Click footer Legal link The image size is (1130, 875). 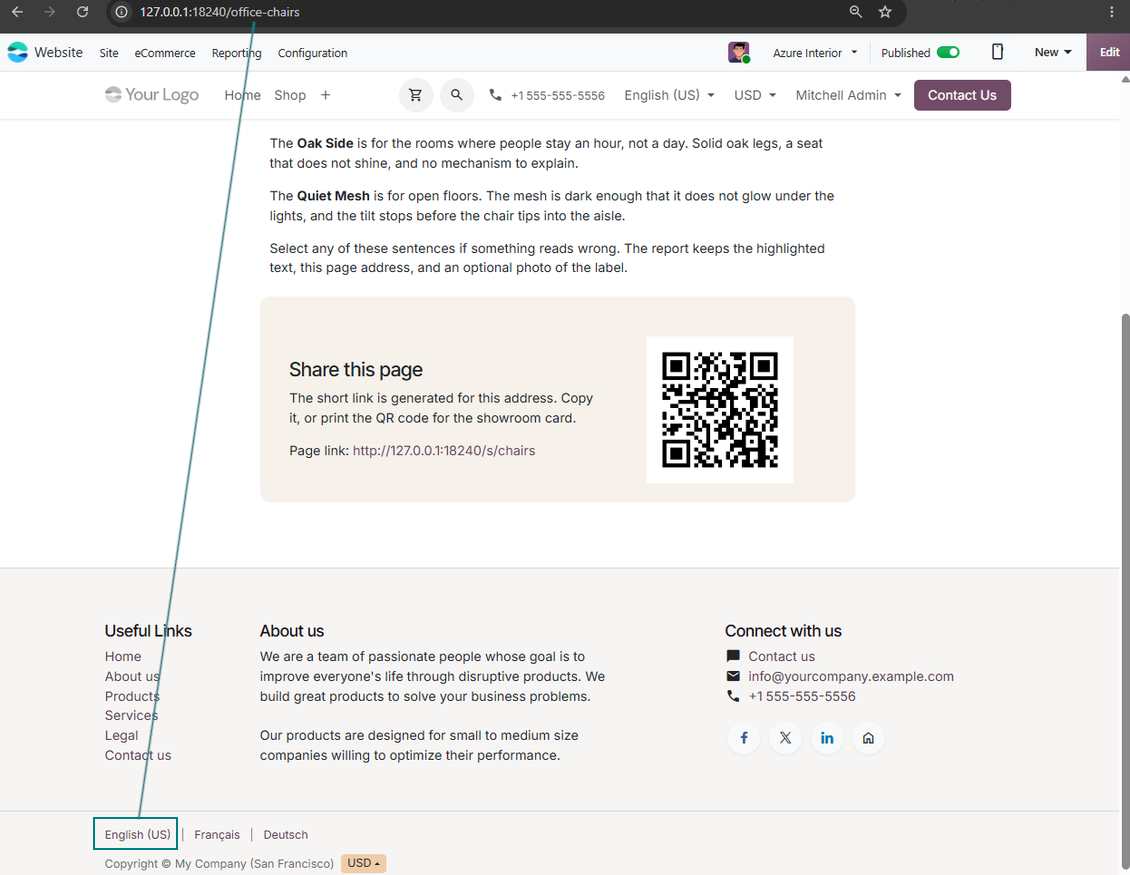tap(121, 735)
